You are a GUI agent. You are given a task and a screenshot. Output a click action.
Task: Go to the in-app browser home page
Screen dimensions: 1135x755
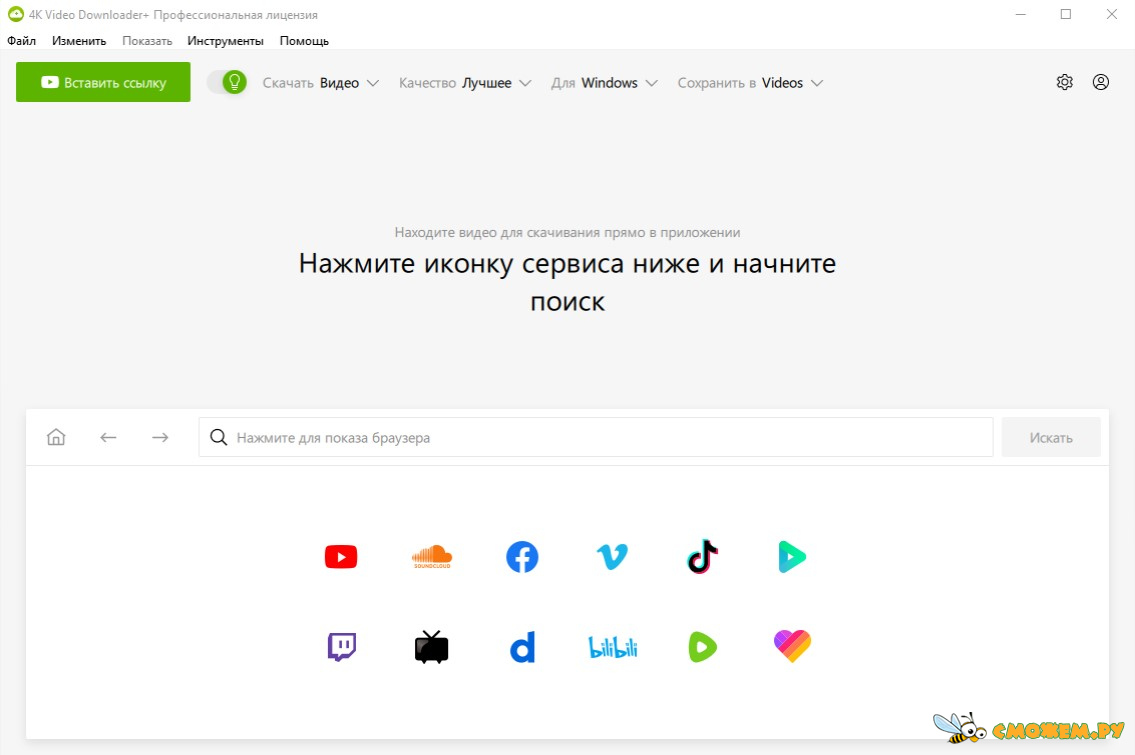[56, 437]
